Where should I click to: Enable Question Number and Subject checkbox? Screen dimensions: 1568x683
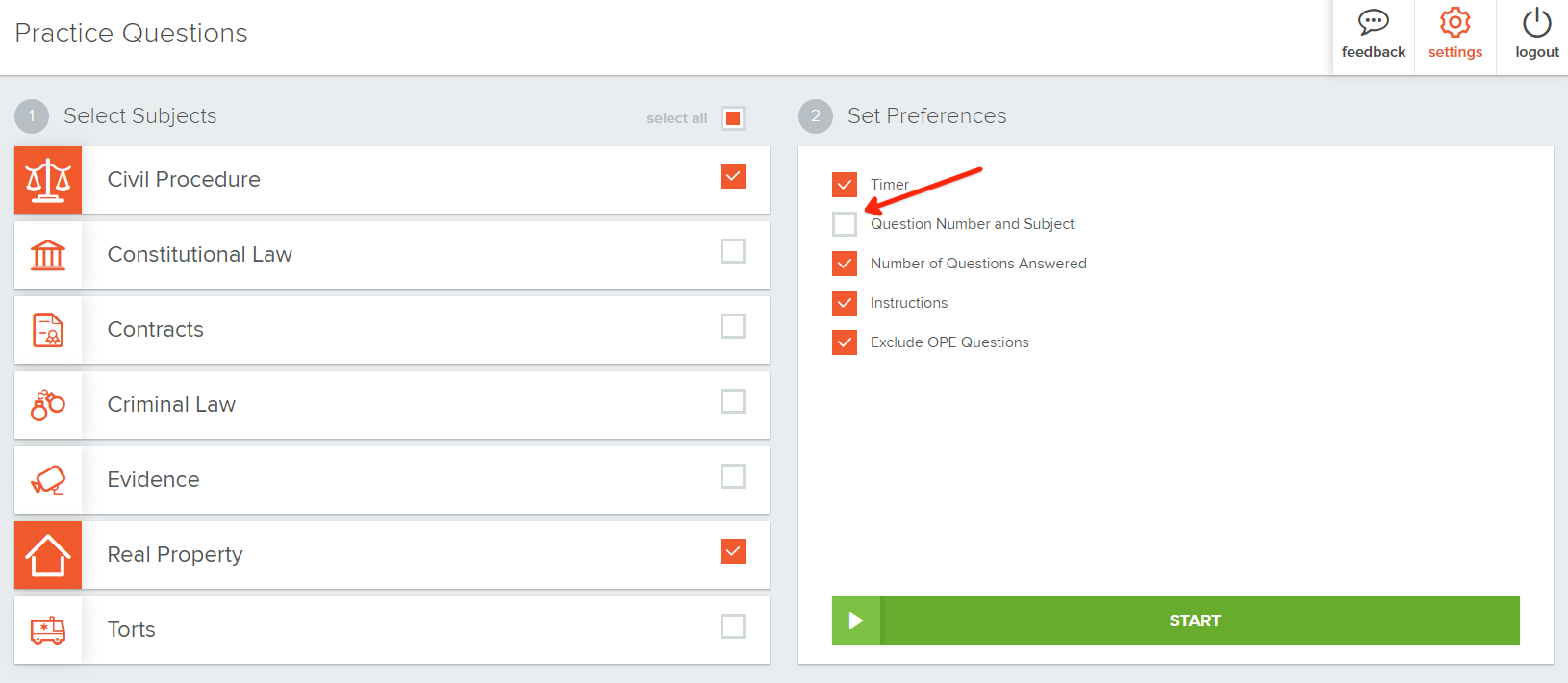pyautogui.click(x=845, y=224)
